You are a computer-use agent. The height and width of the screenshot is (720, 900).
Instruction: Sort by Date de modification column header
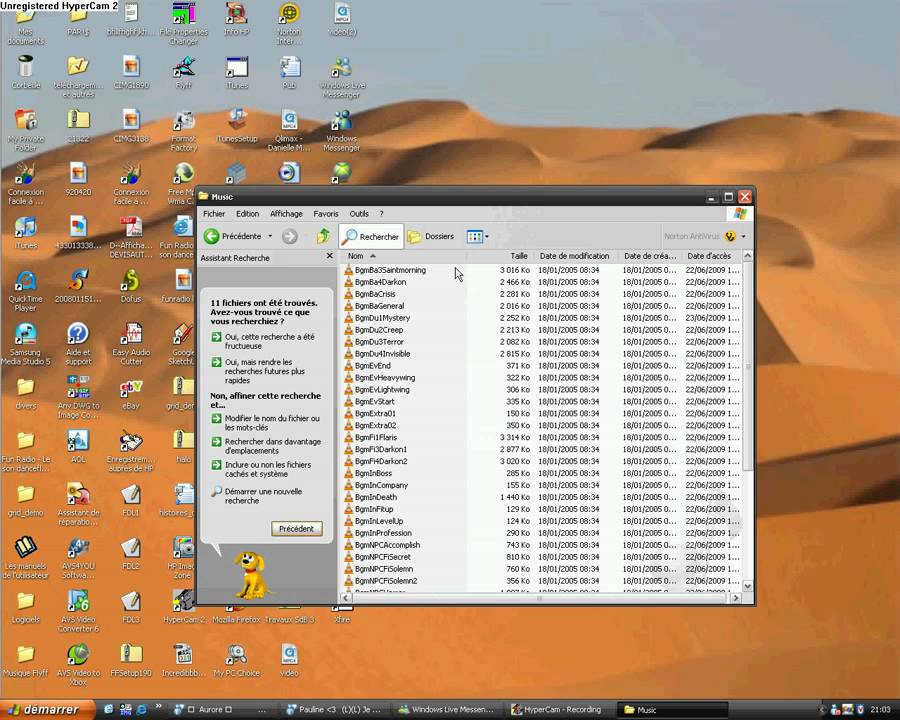pos(574,256)
